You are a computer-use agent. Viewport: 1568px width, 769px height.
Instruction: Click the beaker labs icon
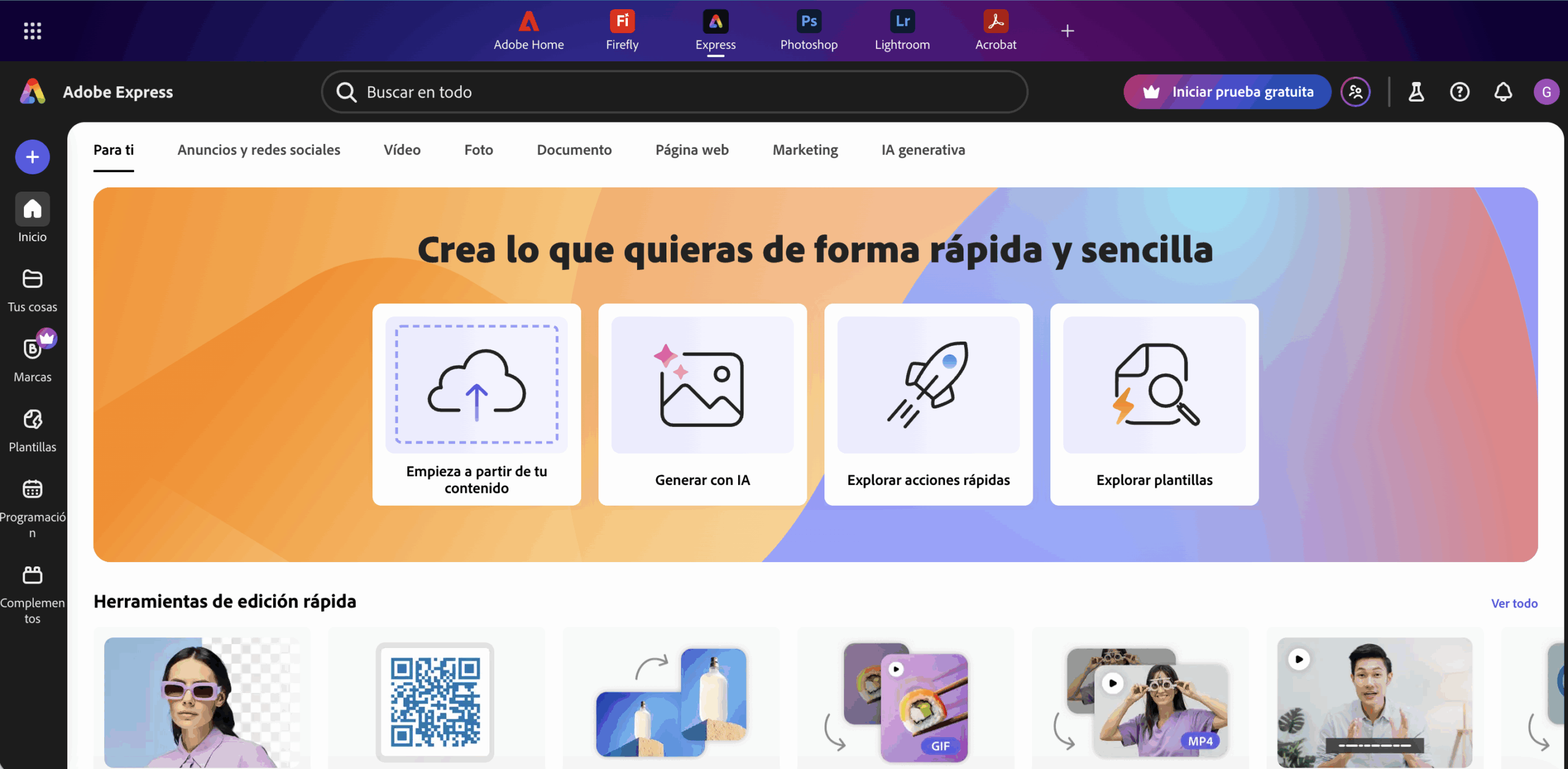coord(1416,92)
